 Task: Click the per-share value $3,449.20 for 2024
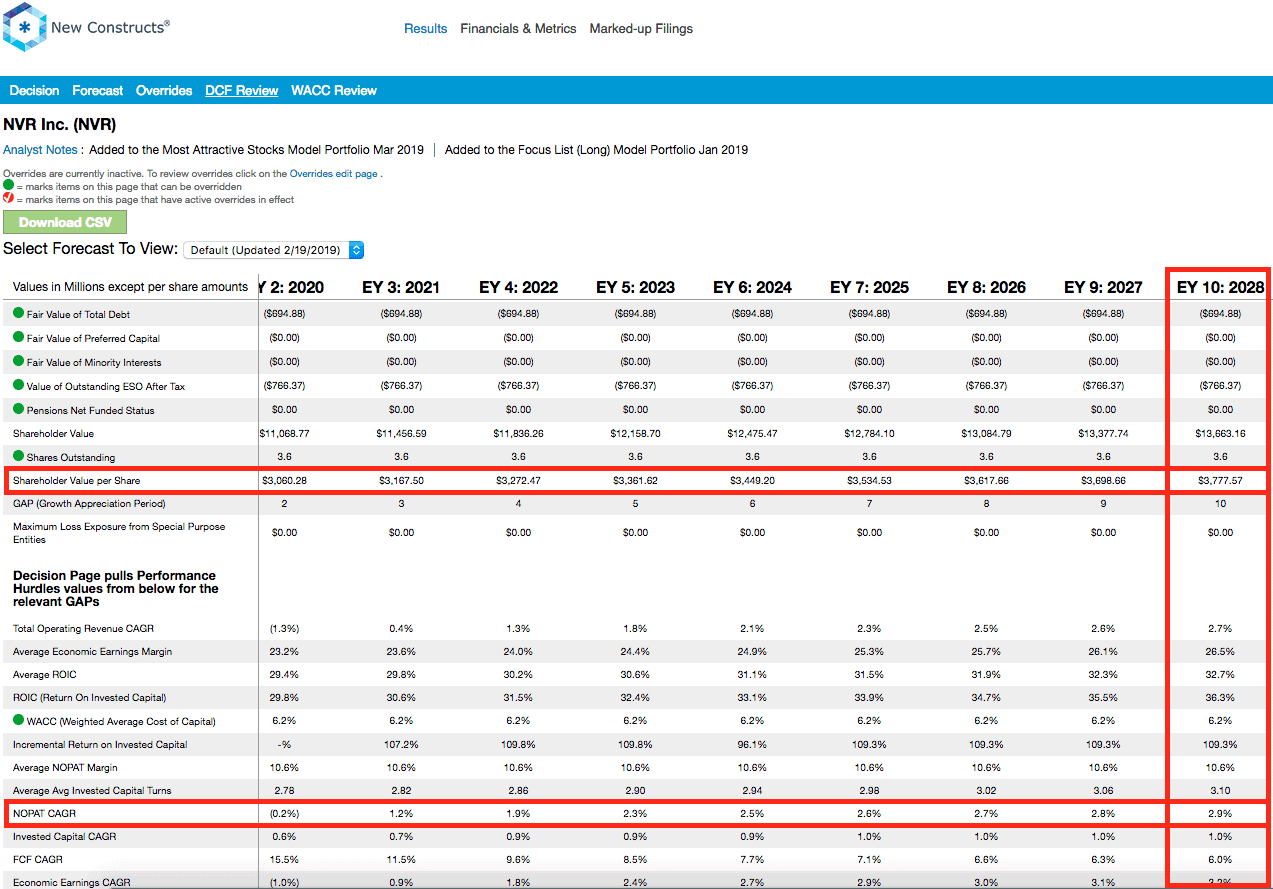[x=752, y=481]
